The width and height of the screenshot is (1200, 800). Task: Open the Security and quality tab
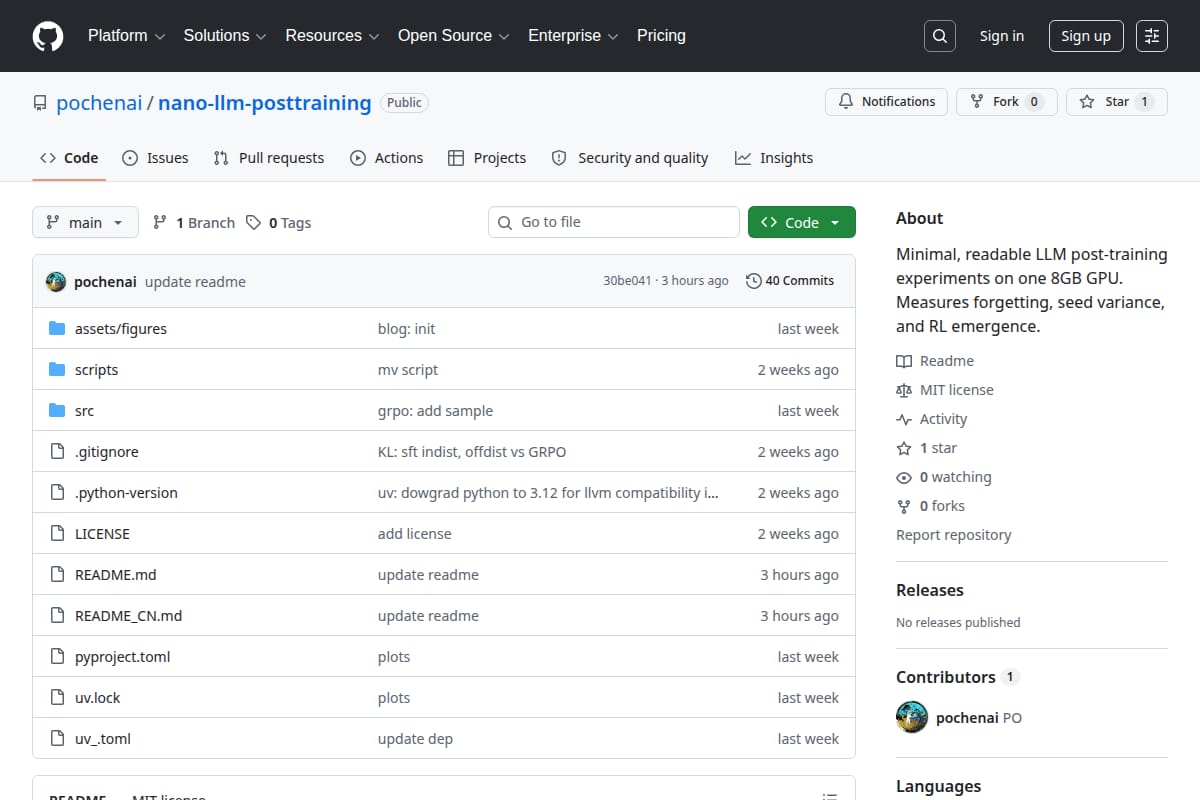630,158
